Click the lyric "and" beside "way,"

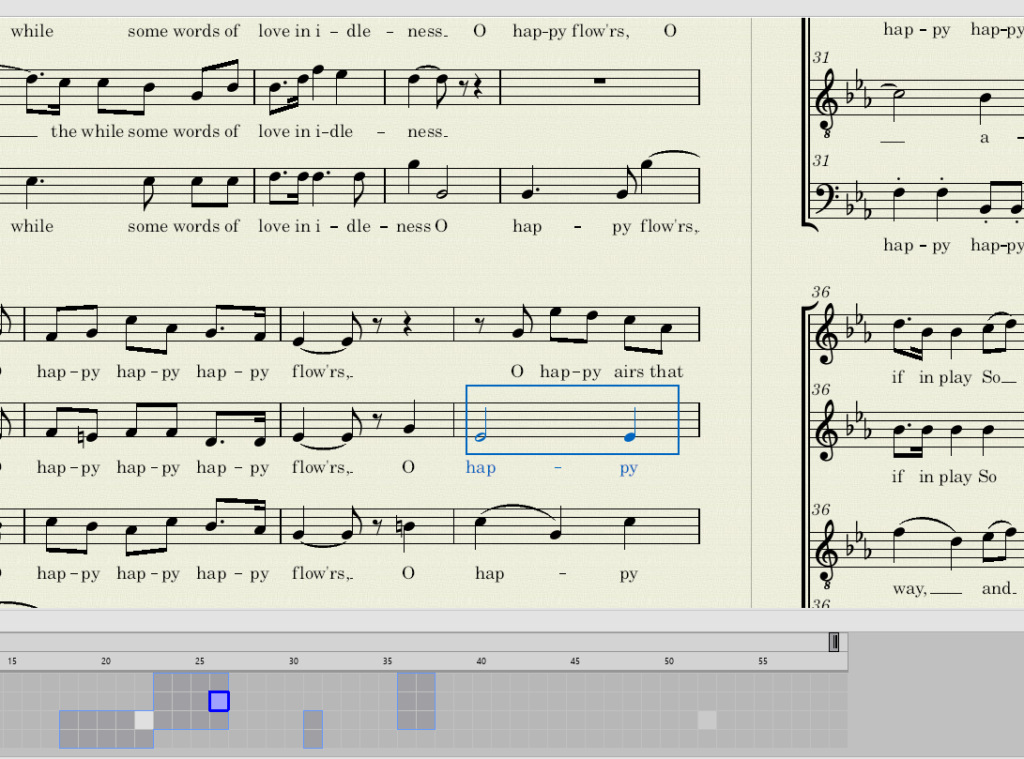pos(999,589)
